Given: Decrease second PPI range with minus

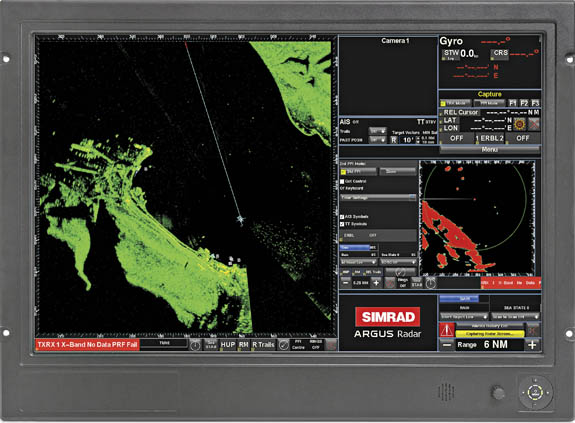Looking at the screenshot, I should pos(345,283).
